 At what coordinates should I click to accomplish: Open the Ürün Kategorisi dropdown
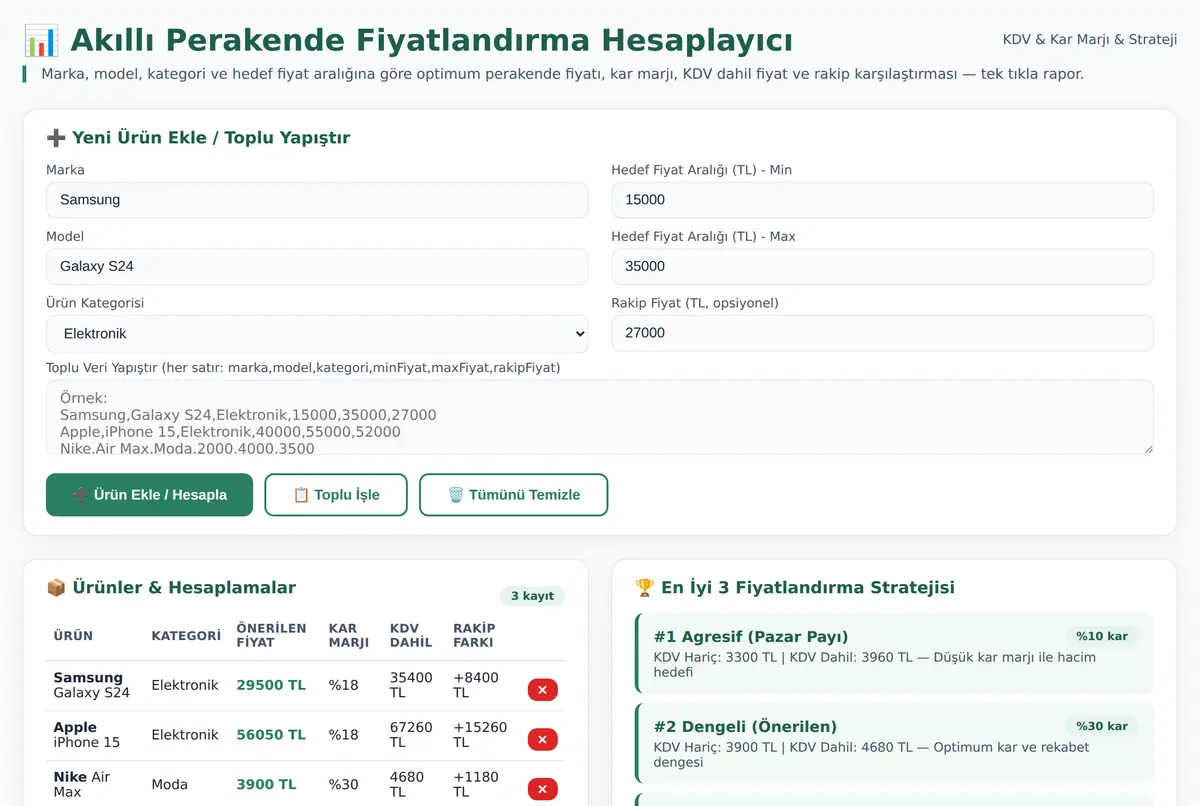pyautogui.click(x=317, y=333)
